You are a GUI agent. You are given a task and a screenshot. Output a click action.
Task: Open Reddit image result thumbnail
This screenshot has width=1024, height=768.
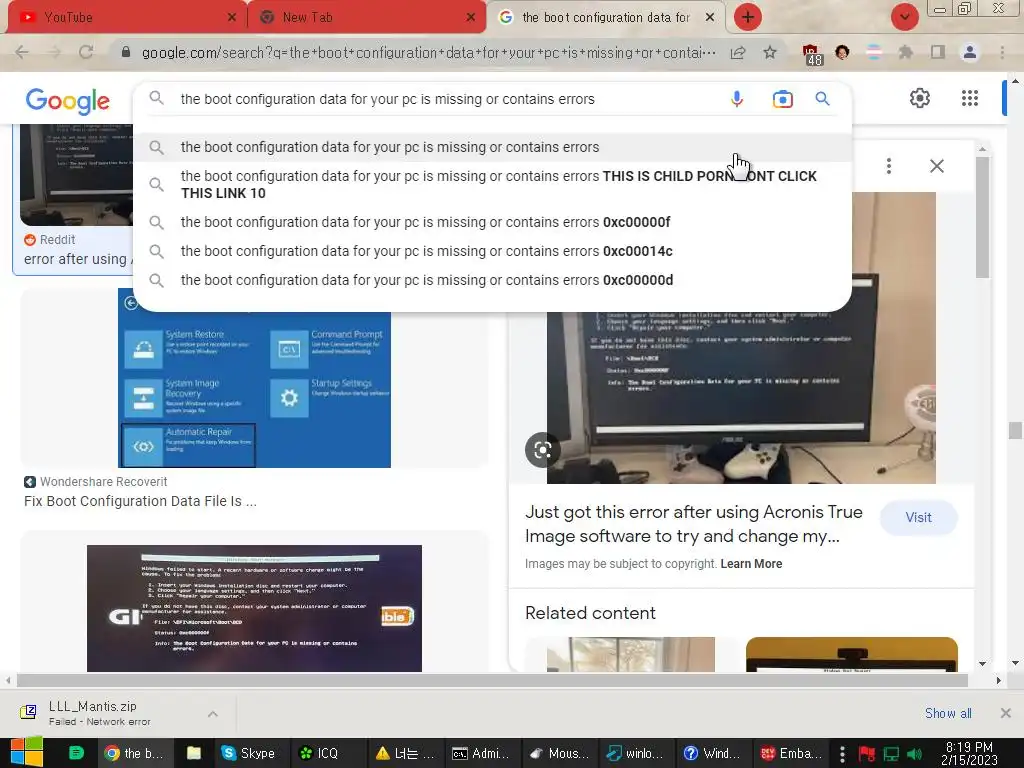pos(76,175)
